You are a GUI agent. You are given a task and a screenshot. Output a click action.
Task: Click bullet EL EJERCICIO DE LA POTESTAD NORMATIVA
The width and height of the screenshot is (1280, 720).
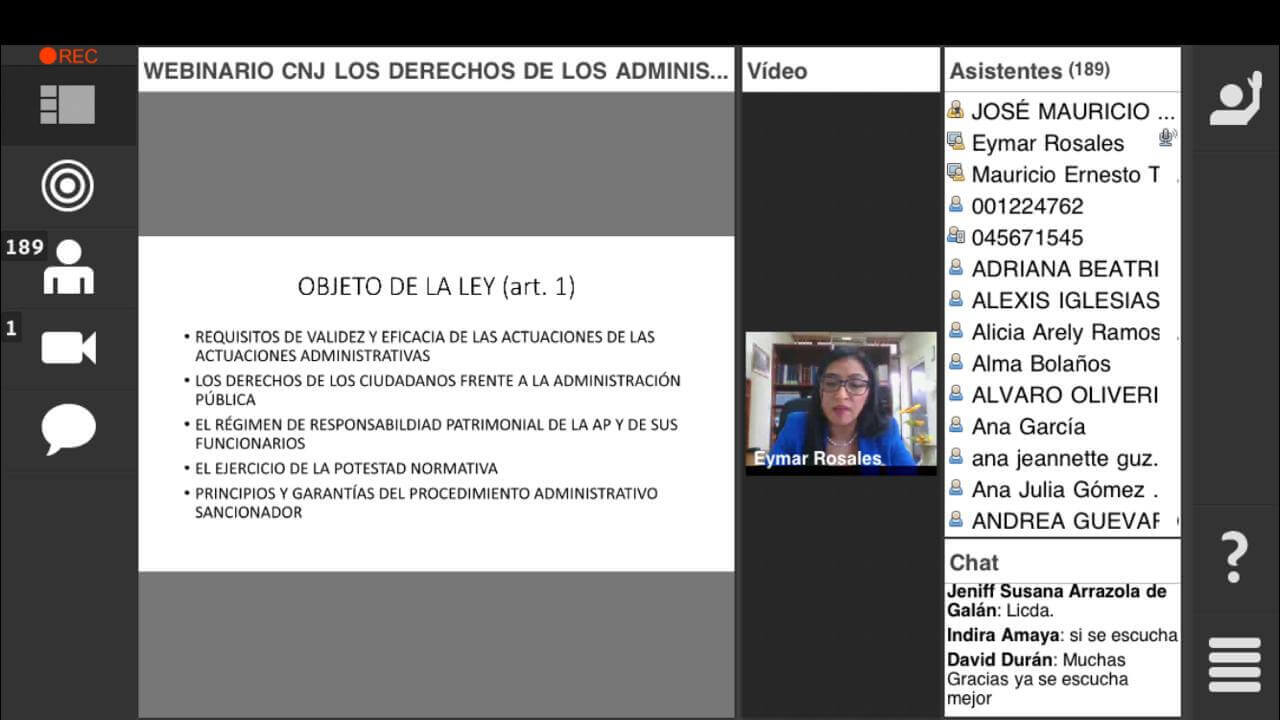click(340, 468)
